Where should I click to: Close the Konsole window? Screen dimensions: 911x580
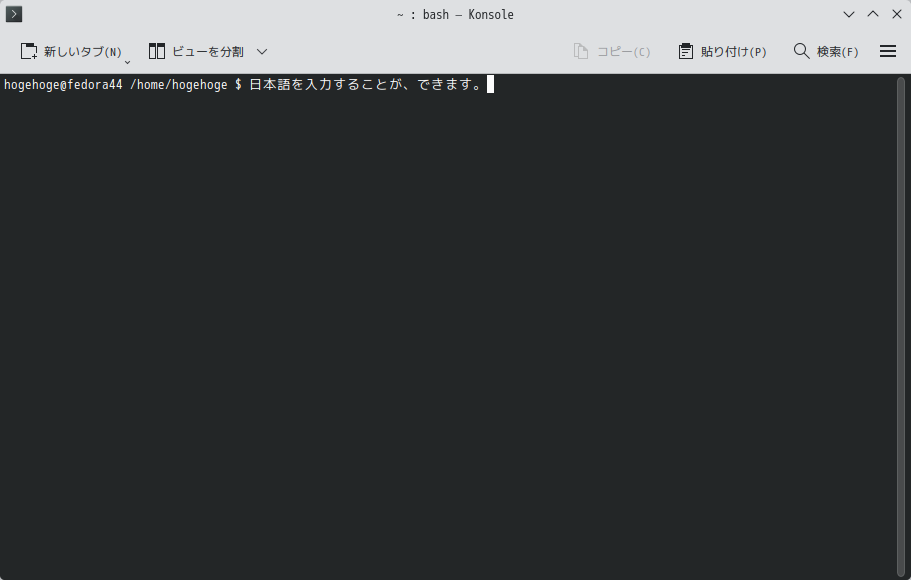click(896, 14)
